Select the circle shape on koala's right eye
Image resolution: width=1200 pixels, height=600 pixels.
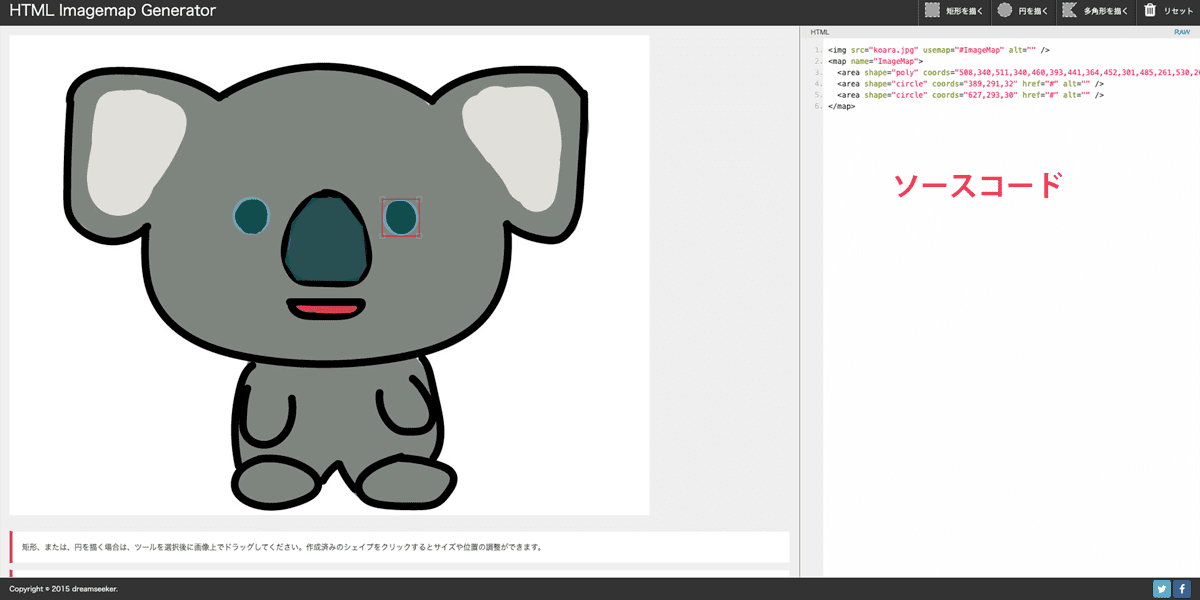coord(400,216)
